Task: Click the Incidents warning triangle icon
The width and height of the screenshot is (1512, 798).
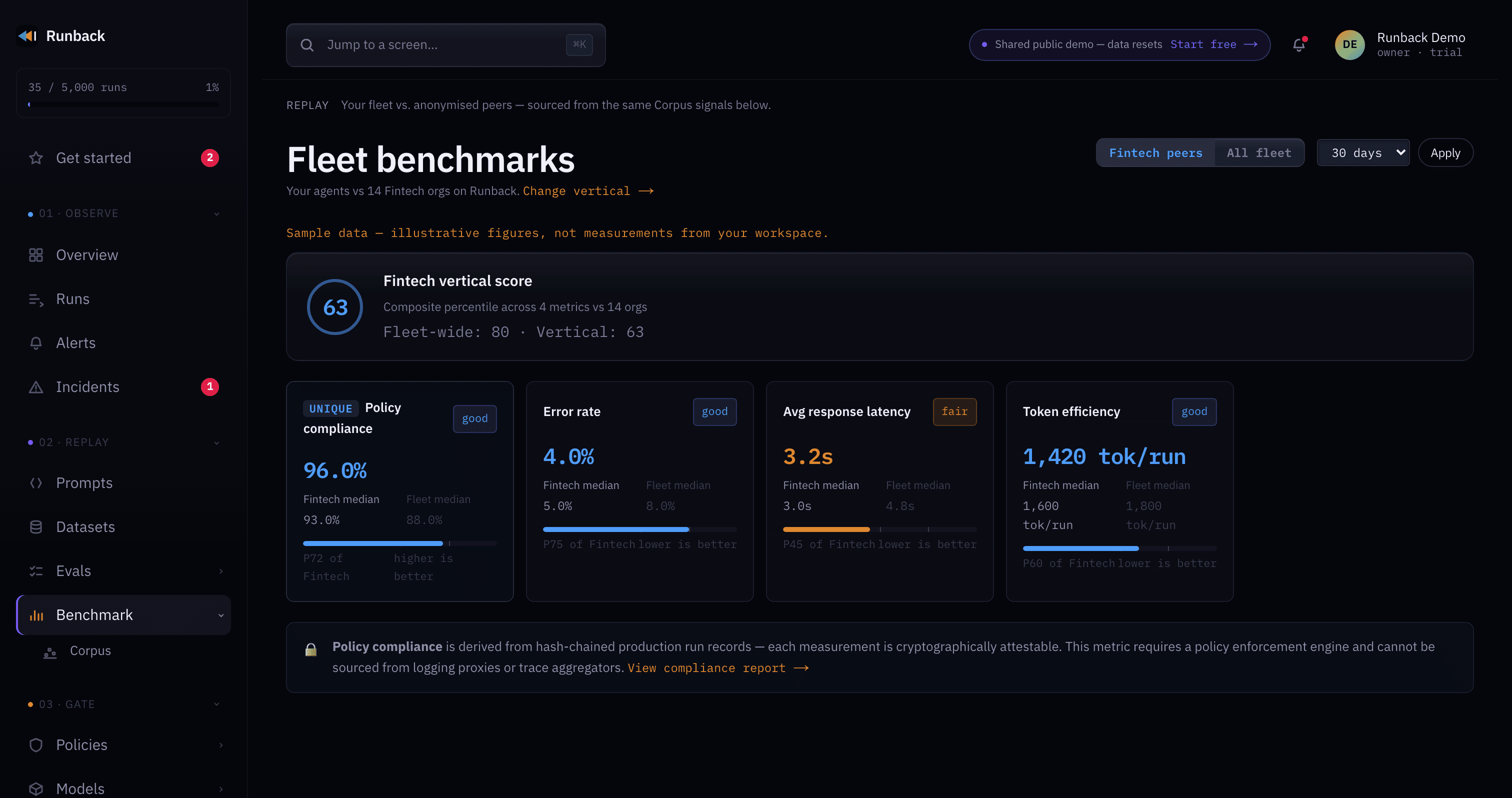Action: pyautogui.click(x=36, y=387)
